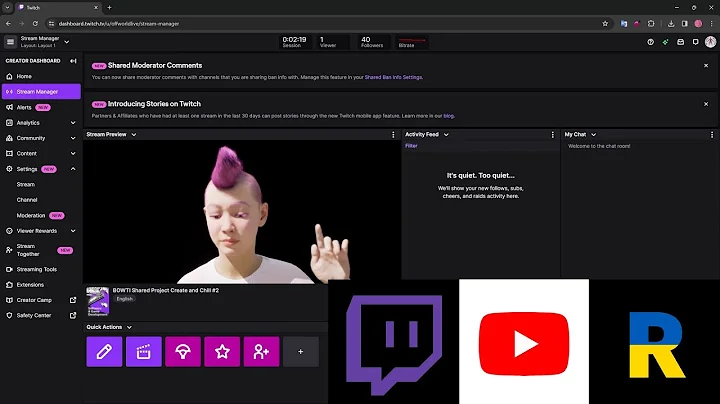
Task: Open Stream Preview panel options menu
Action: click(x=393, y=135)
